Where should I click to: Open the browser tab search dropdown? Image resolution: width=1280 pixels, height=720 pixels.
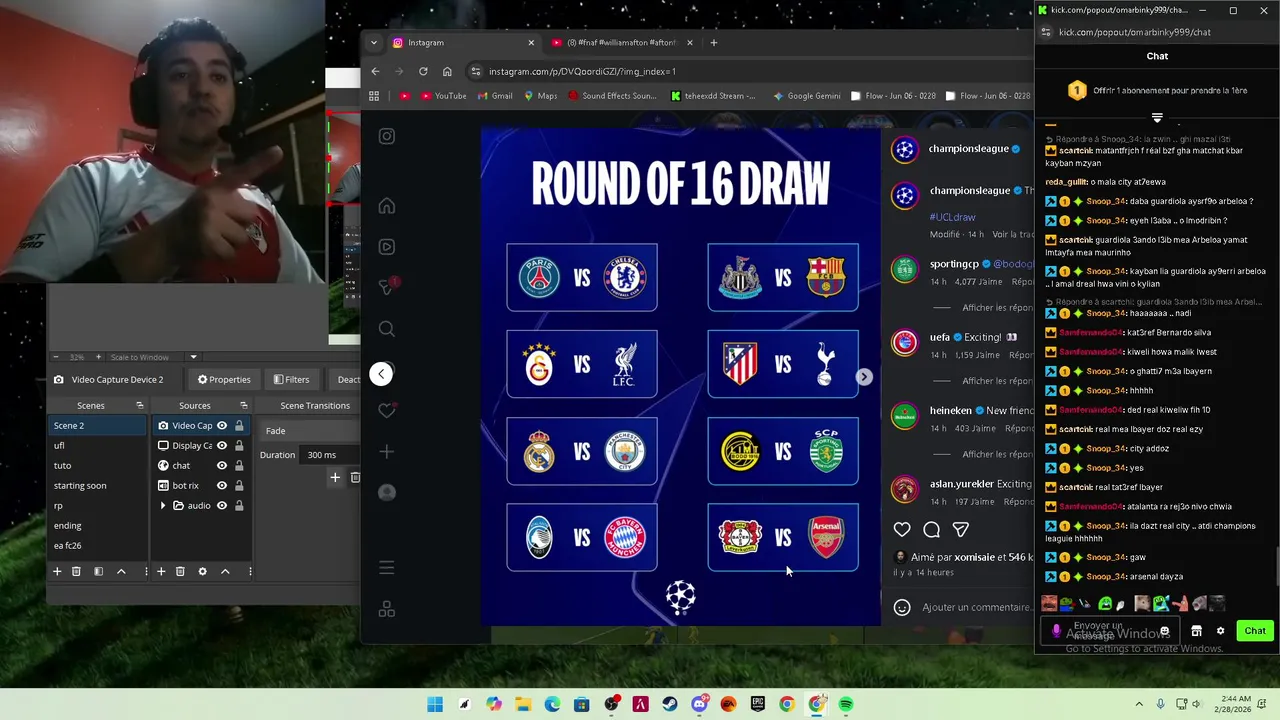click(x=373, y=43)
